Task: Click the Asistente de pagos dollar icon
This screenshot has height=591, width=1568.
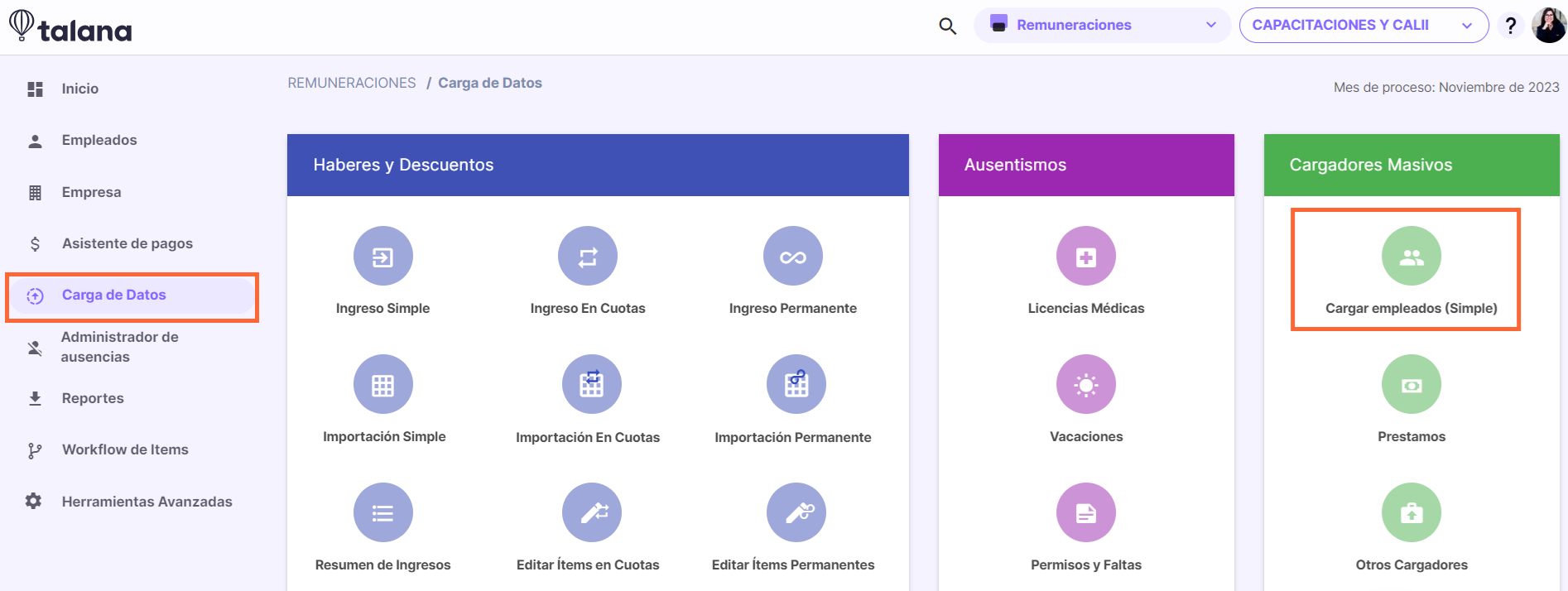Action: coord(35,243)
